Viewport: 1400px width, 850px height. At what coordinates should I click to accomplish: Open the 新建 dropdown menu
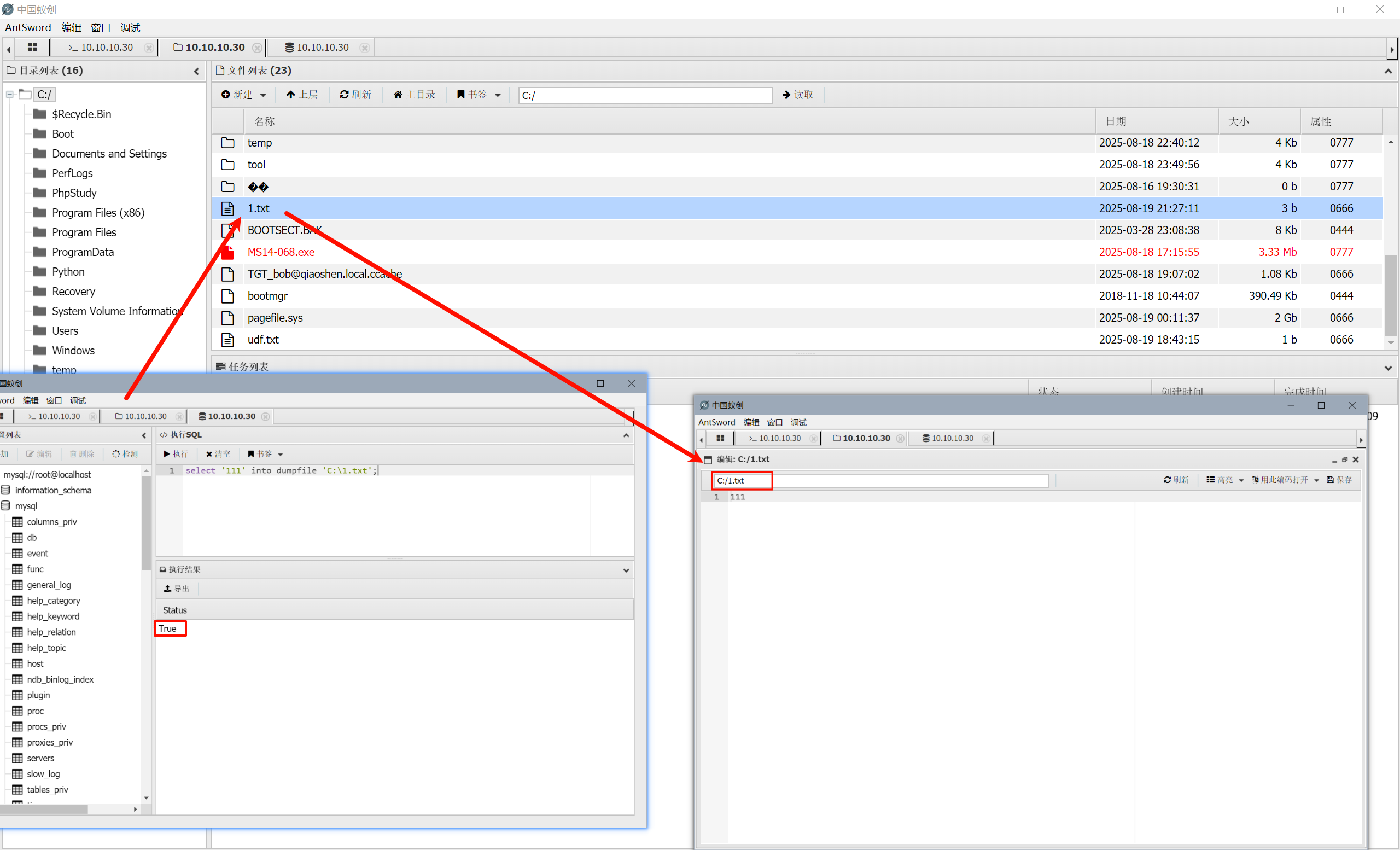tap(244, 94)
